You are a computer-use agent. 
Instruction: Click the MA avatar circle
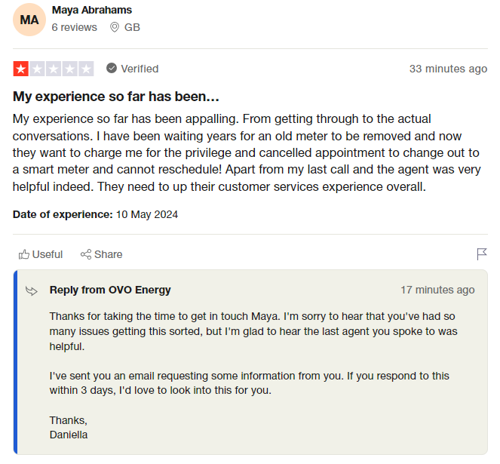29,20
